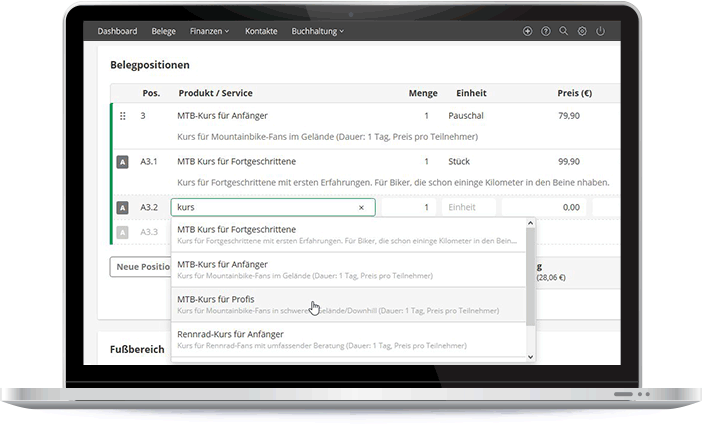Click the Neue Position button
The image size is (702, 425).
pos(140,267)
